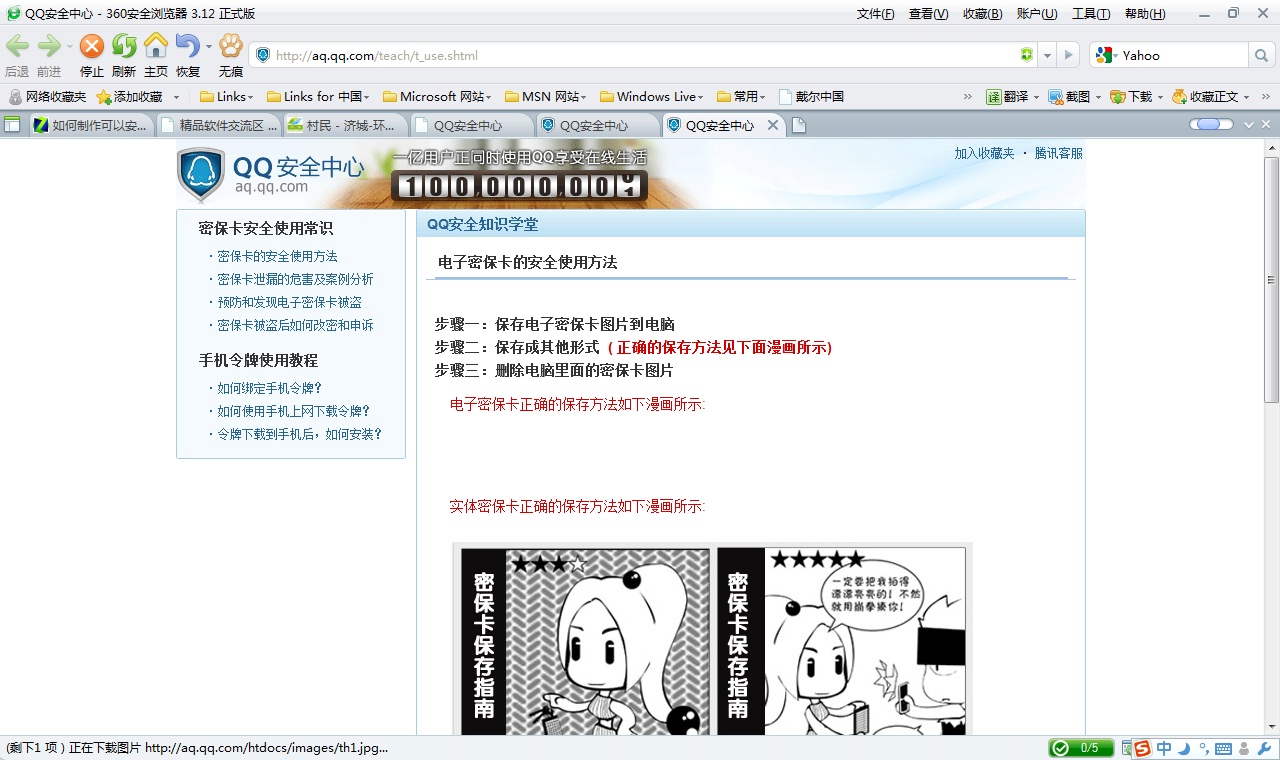Open 网络收藏夹 online favorites
Screen dimensions: 1280x760
[x=47, y=97]
